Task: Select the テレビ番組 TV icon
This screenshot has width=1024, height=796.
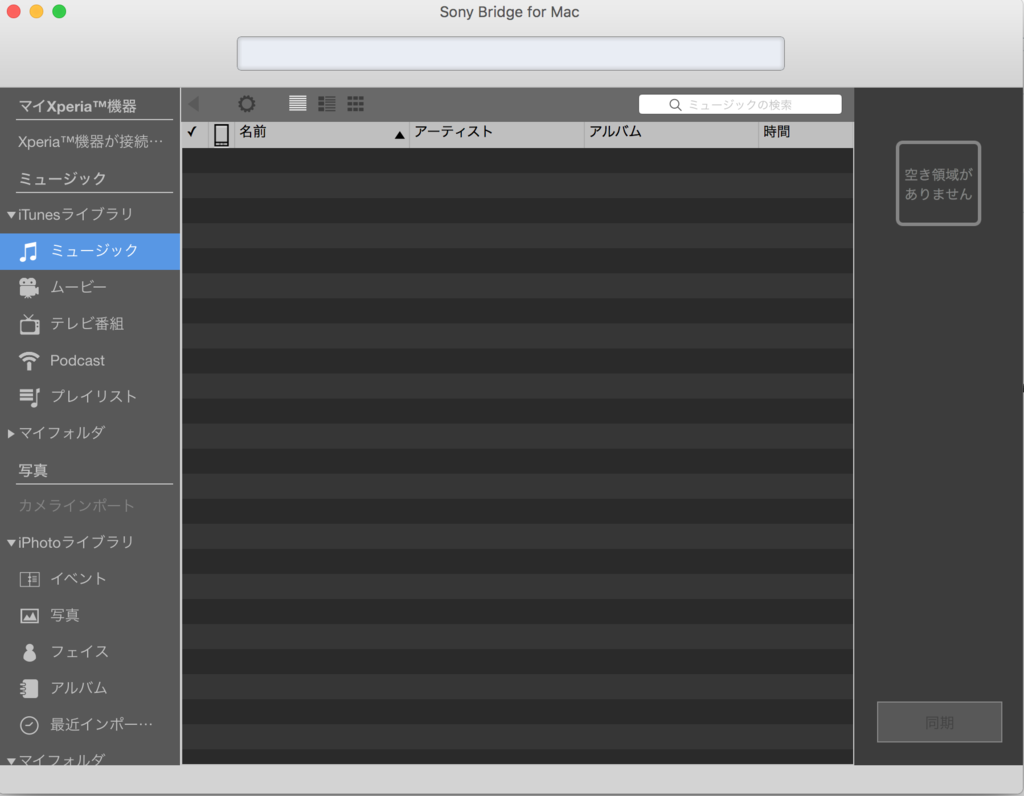Action: [x=29, y=324]
